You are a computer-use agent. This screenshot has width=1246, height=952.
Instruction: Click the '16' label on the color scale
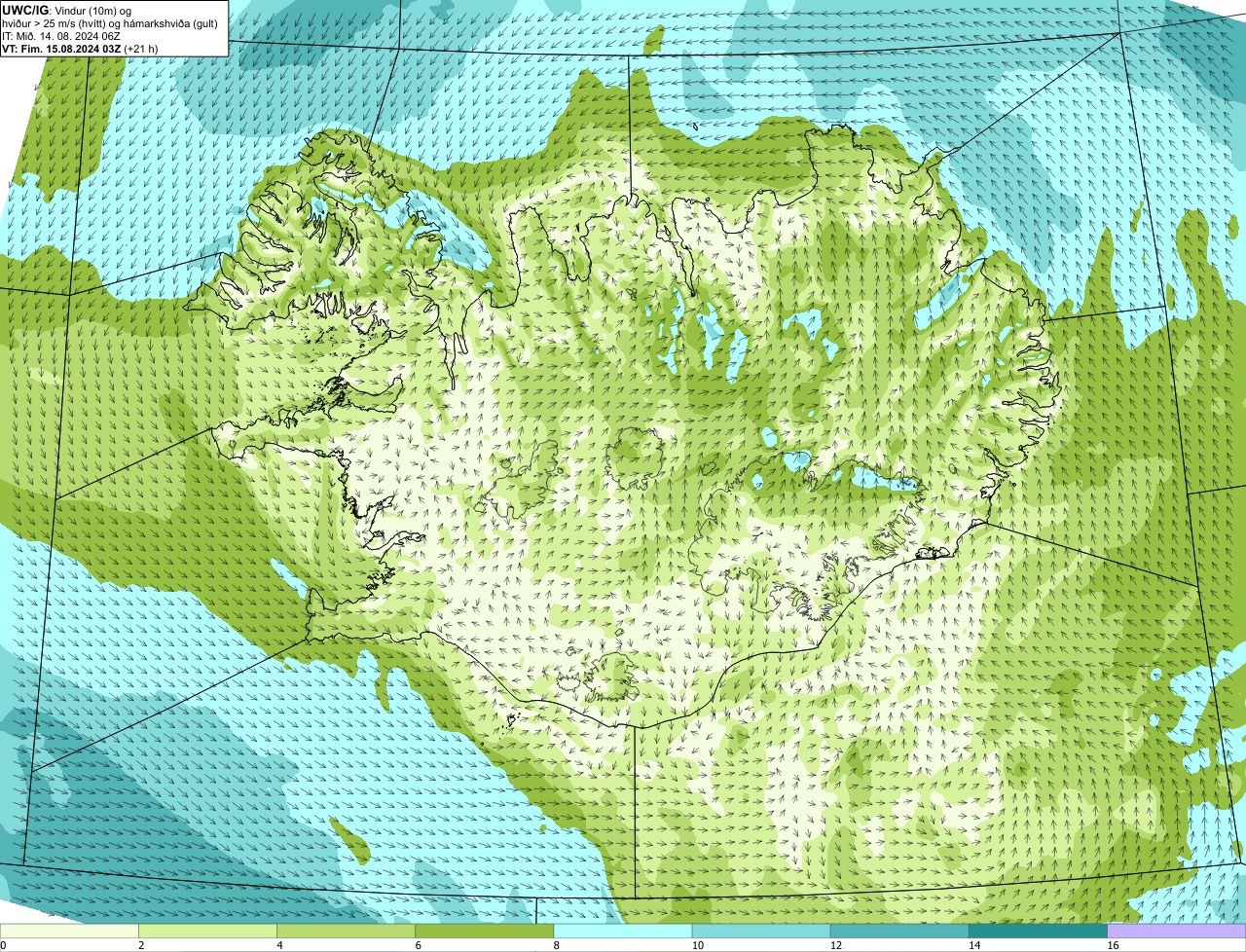click(1113, 945)
